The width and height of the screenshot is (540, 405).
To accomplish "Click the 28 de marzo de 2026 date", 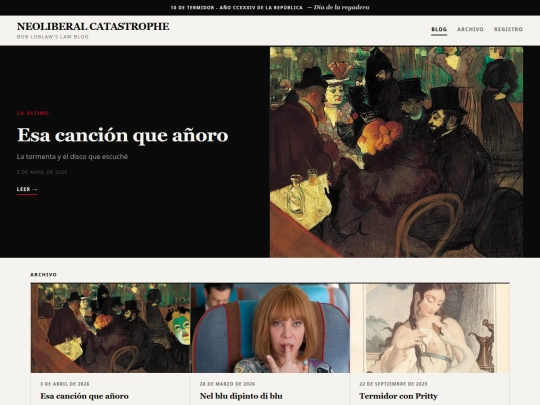I will (227, 384).
